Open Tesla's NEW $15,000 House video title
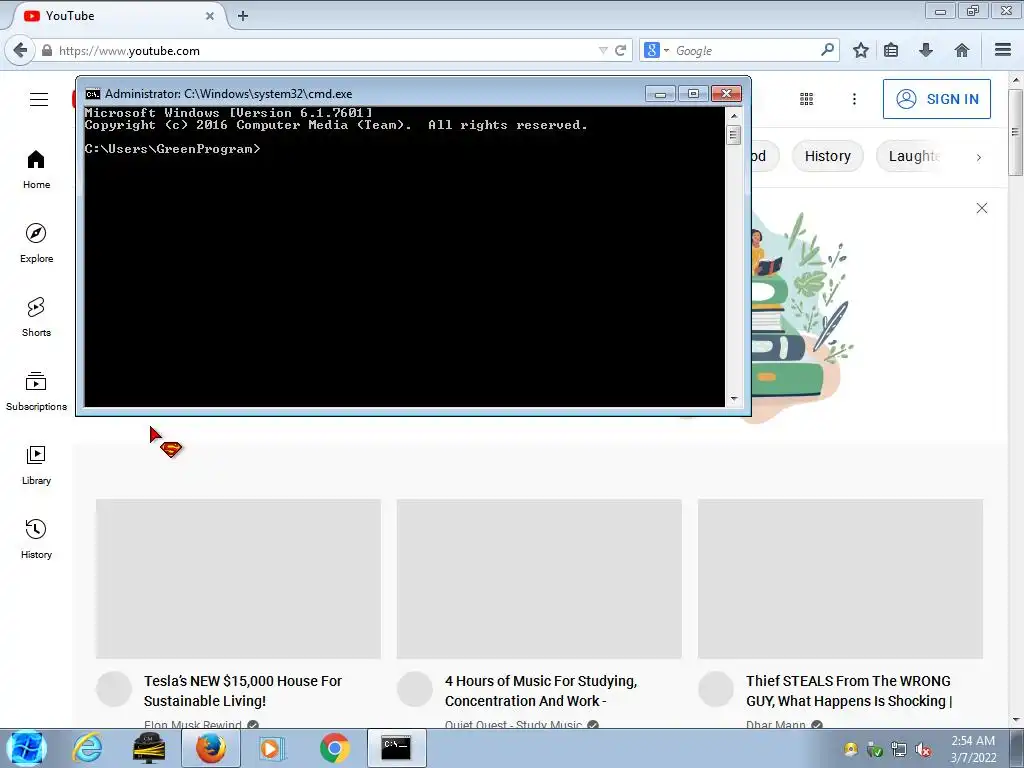Image resolution: width=1024 pixels, height=768 pixels. pyautogui.click(x=242, y=691)
